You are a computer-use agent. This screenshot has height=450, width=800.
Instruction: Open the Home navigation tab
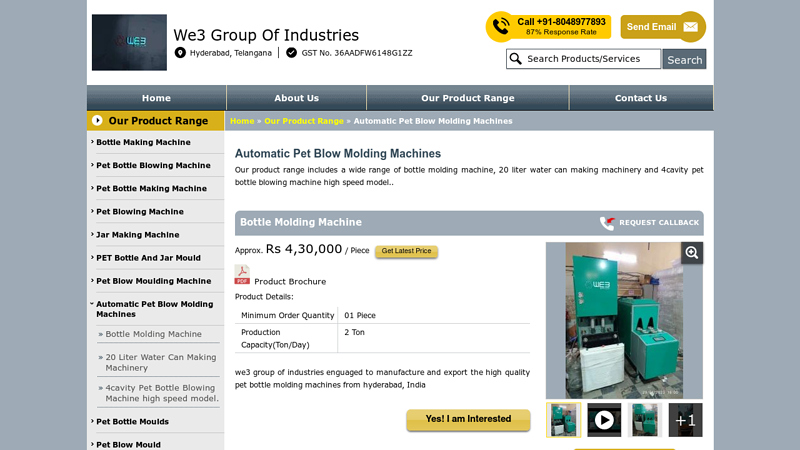156,98
